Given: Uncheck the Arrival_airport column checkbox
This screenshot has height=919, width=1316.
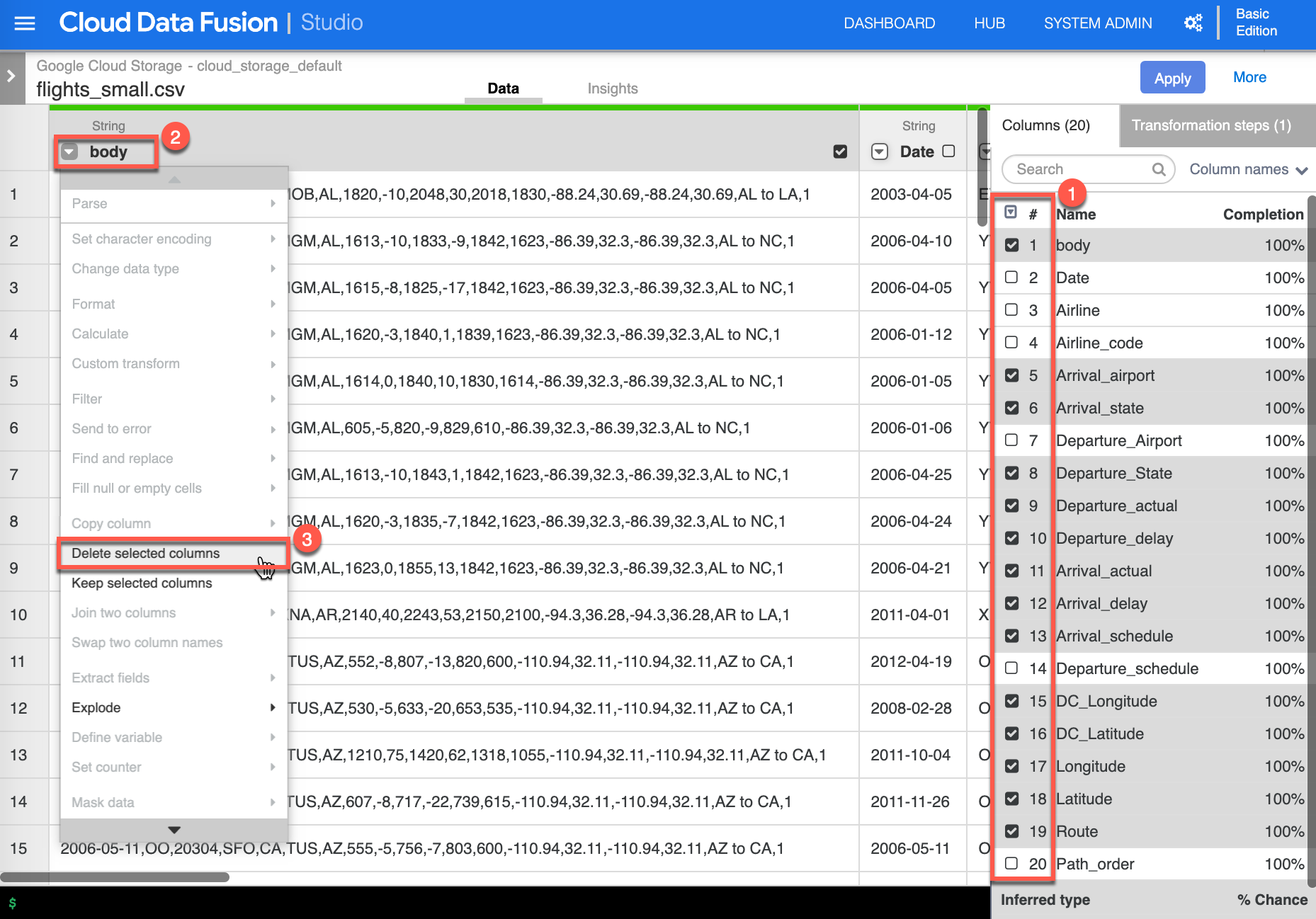Looking at the screenshot, I should [1011, 375].
